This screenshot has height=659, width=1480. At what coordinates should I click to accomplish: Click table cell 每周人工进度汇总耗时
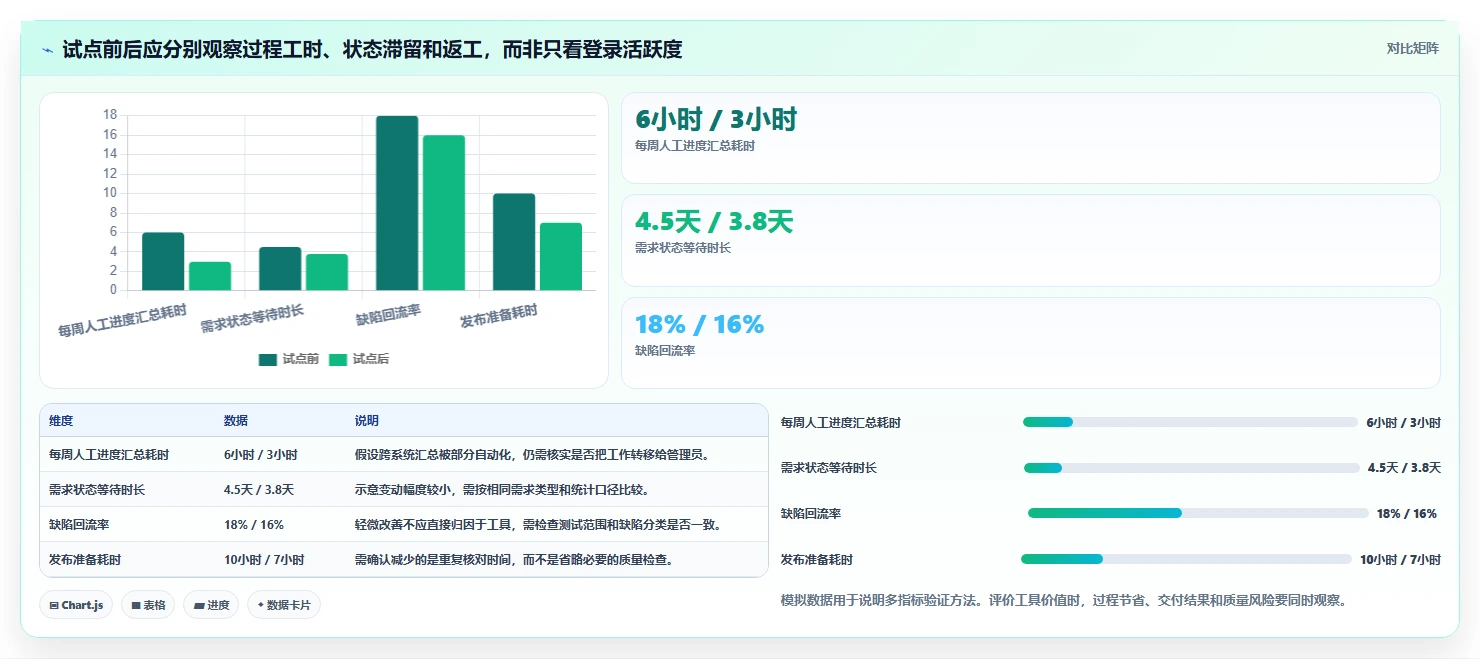[x=109, y=454]
